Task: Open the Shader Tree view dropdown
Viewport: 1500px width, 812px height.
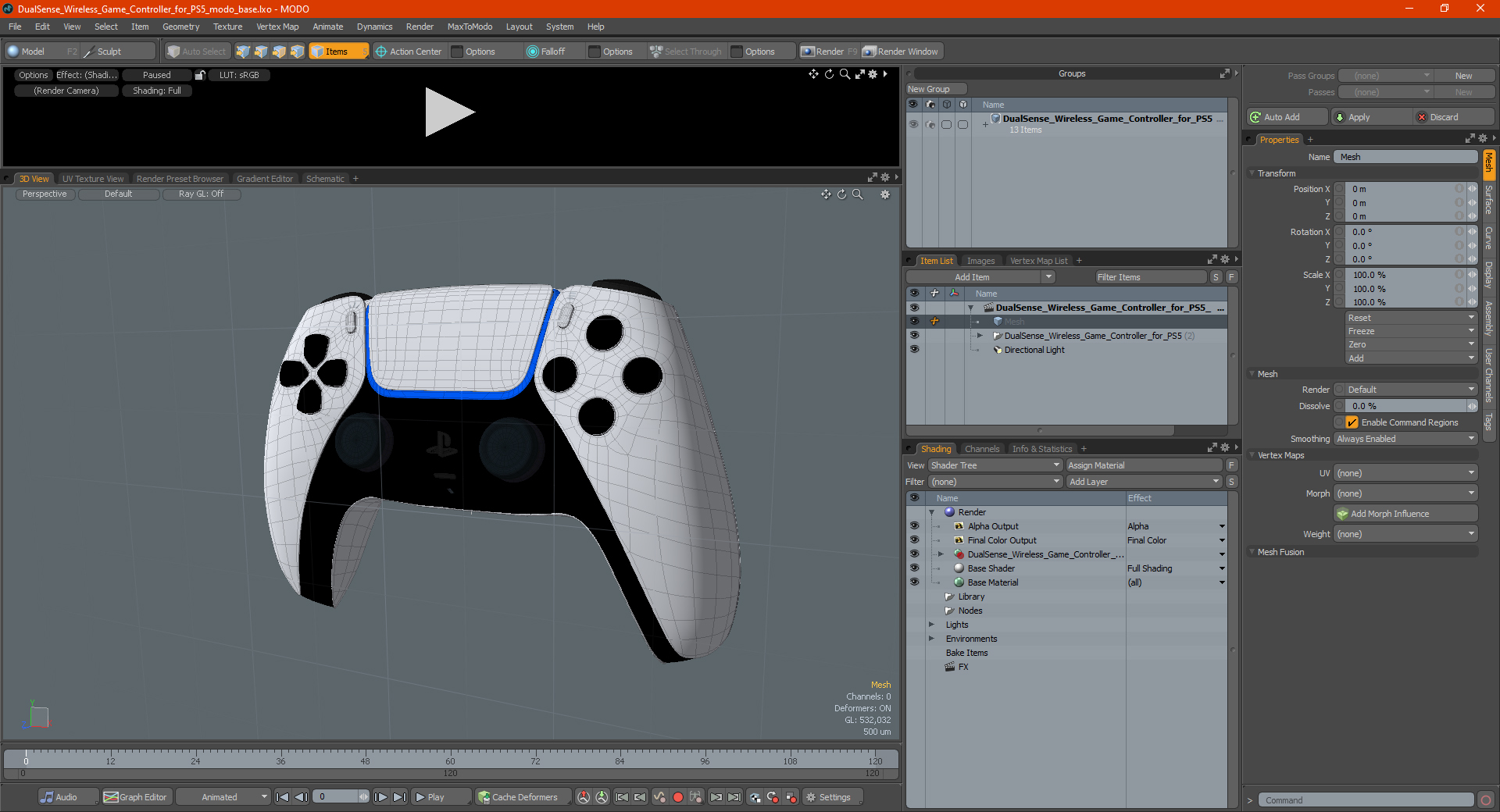Action: pos(995,465)
